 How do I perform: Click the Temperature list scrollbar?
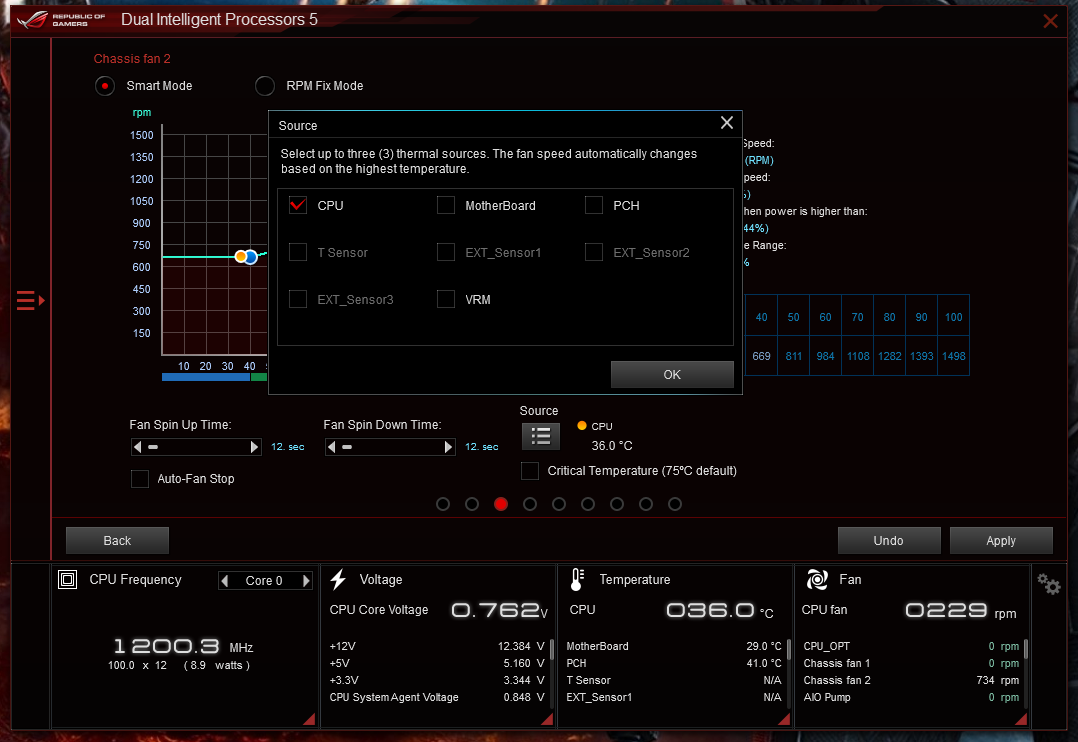[x=789, y=648]
